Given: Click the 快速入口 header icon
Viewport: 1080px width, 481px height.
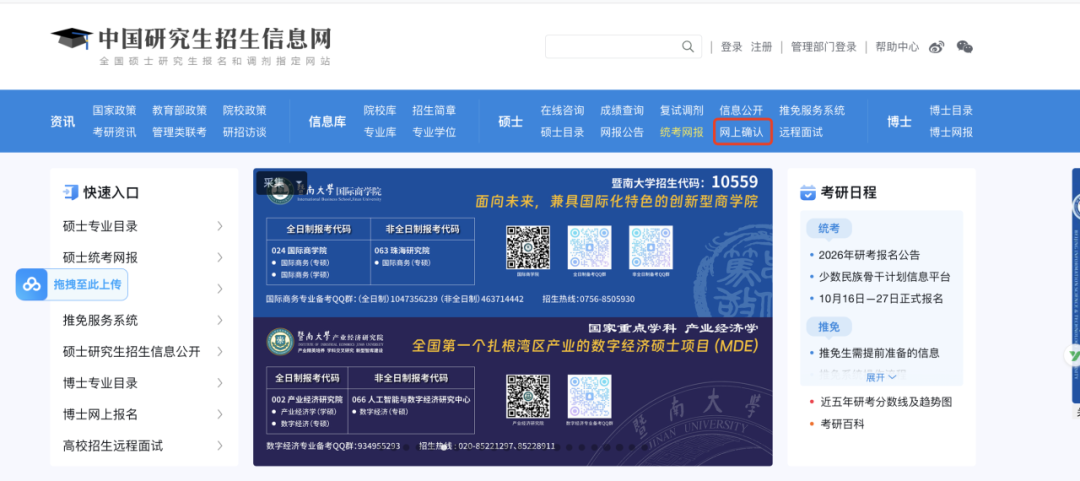Looking at the screenshot, I should click(x=70, y=192).
